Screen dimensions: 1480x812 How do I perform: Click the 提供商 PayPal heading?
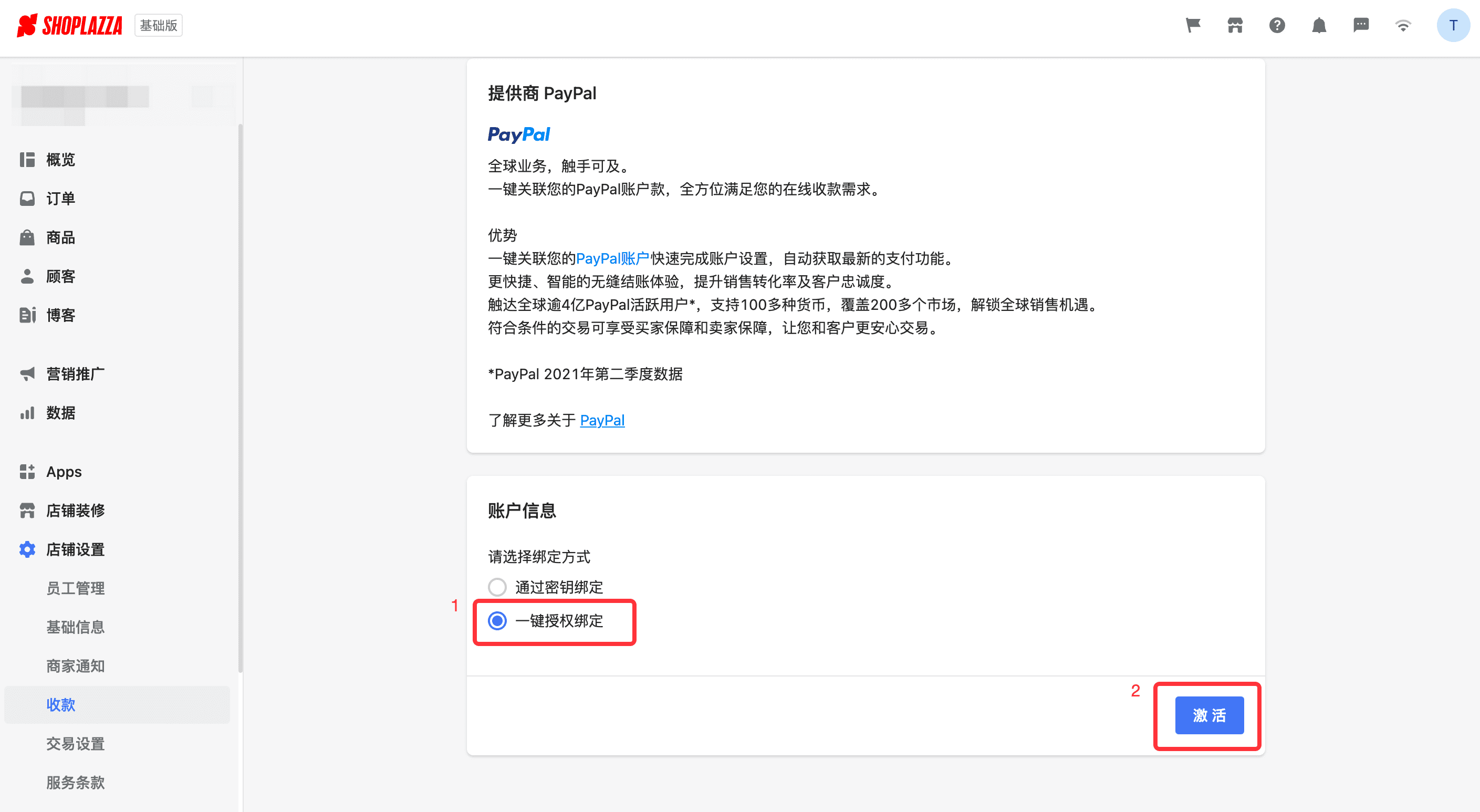coord(542,93)
